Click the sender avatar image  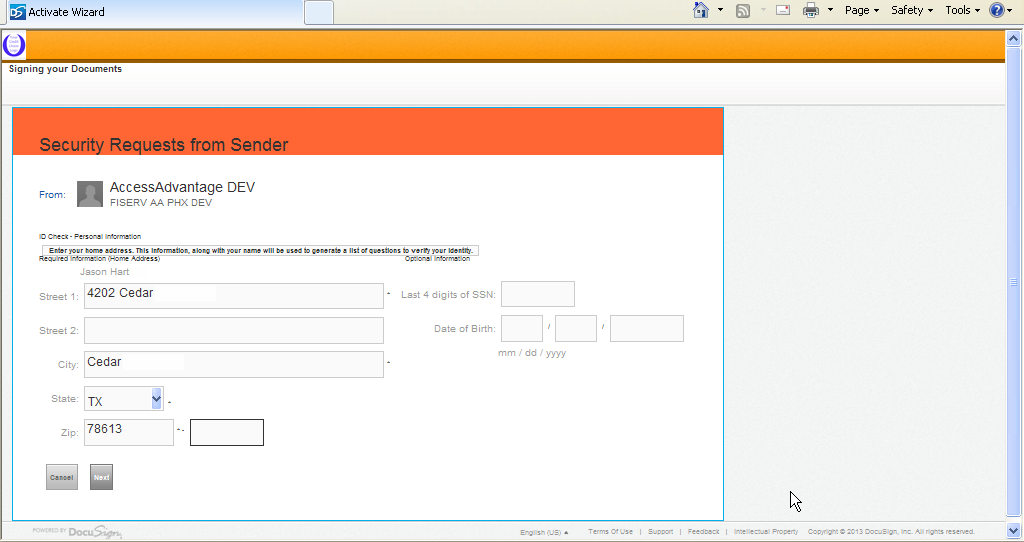pyautogui.click(x=90, y=194)
